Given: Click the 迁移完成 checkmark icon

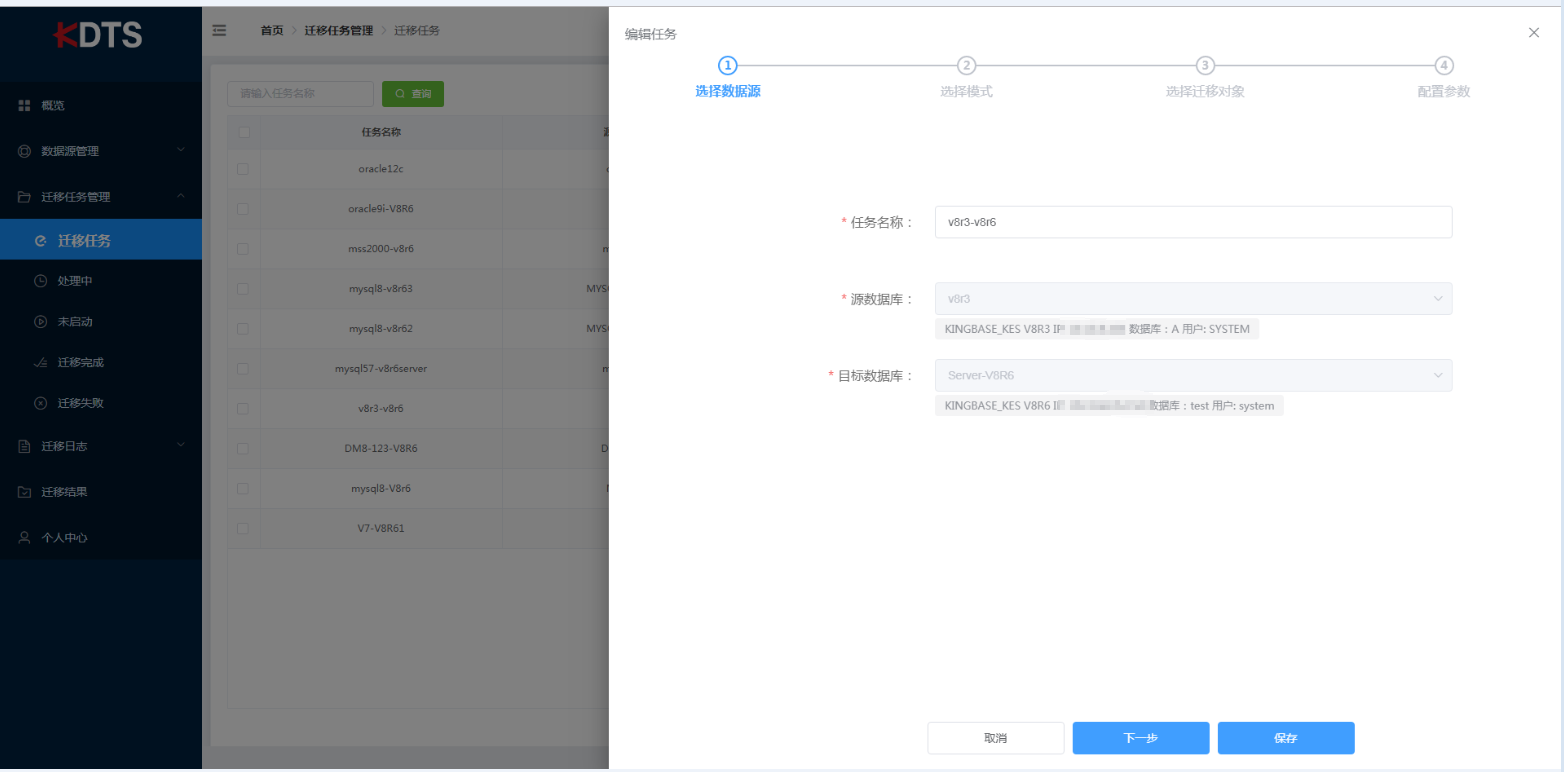Looking at the screenshot, I should pyautogui.click(x=41, y=363).
